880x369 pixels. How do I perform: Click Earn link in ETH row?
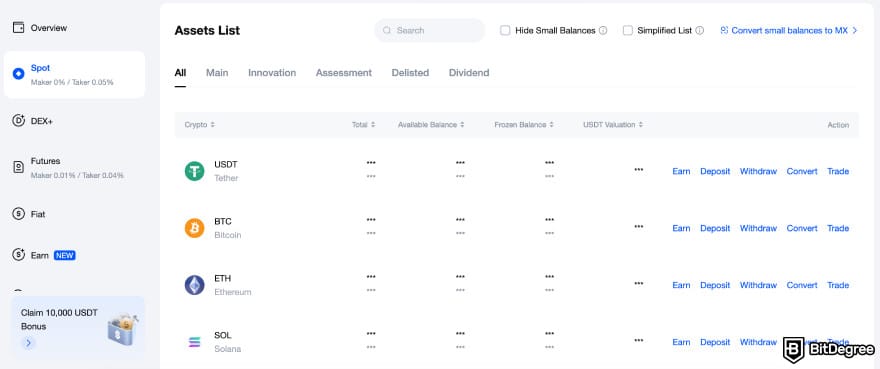[x=681, y=285]
